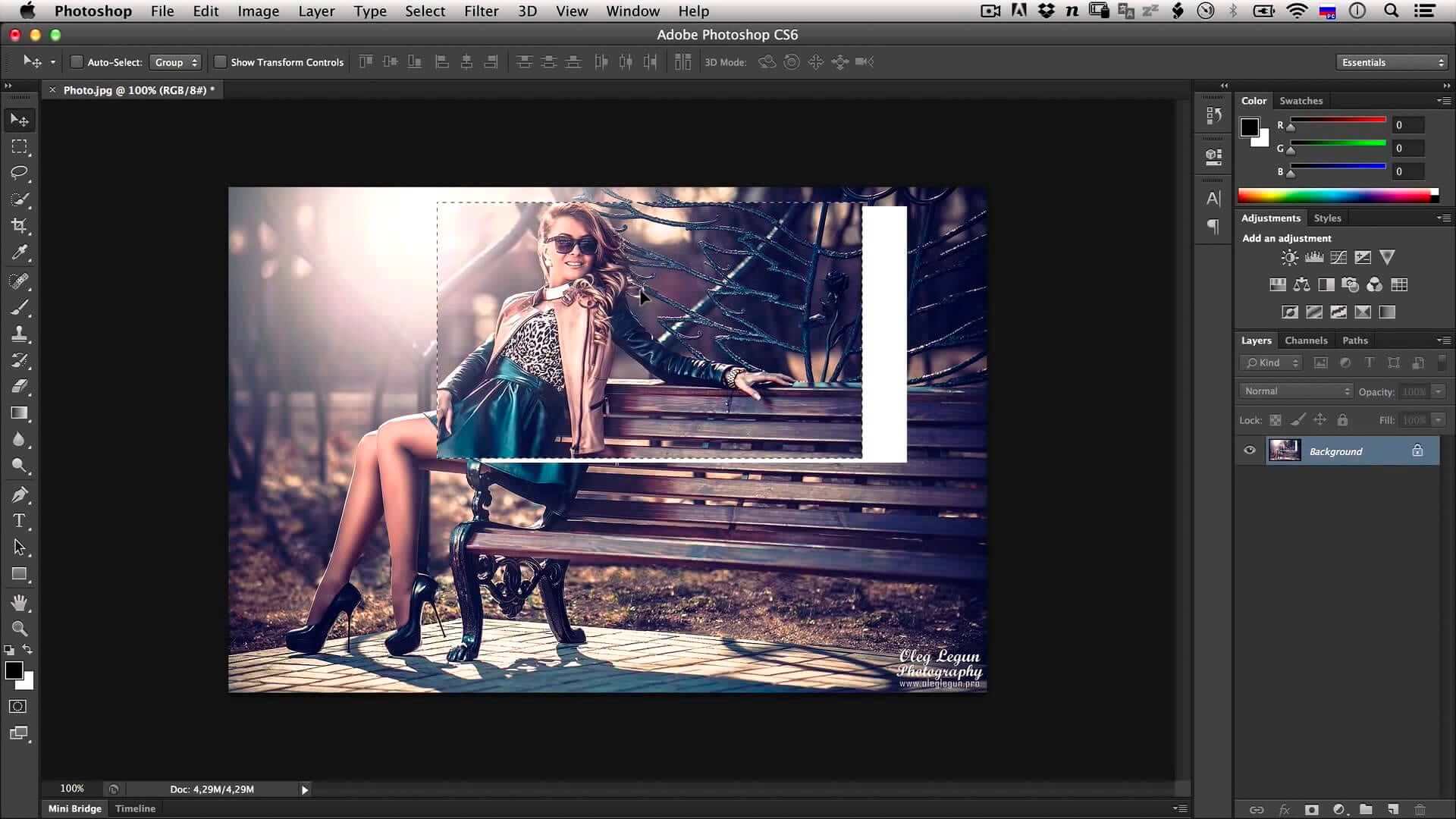Screen dimensions: 1456x819
Task: Switch to the Channels tab
Action: [x=1306, y=340]
